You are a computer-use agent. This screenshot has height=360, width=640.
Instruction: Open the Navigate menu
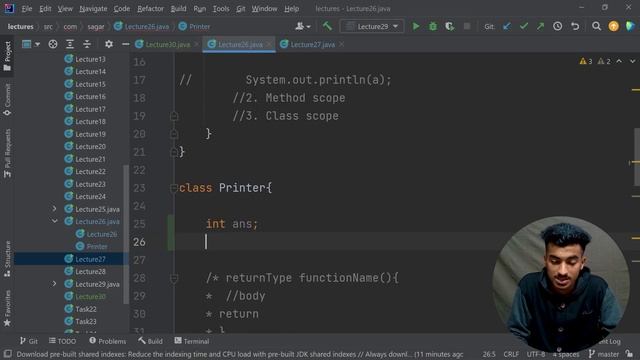93,9
